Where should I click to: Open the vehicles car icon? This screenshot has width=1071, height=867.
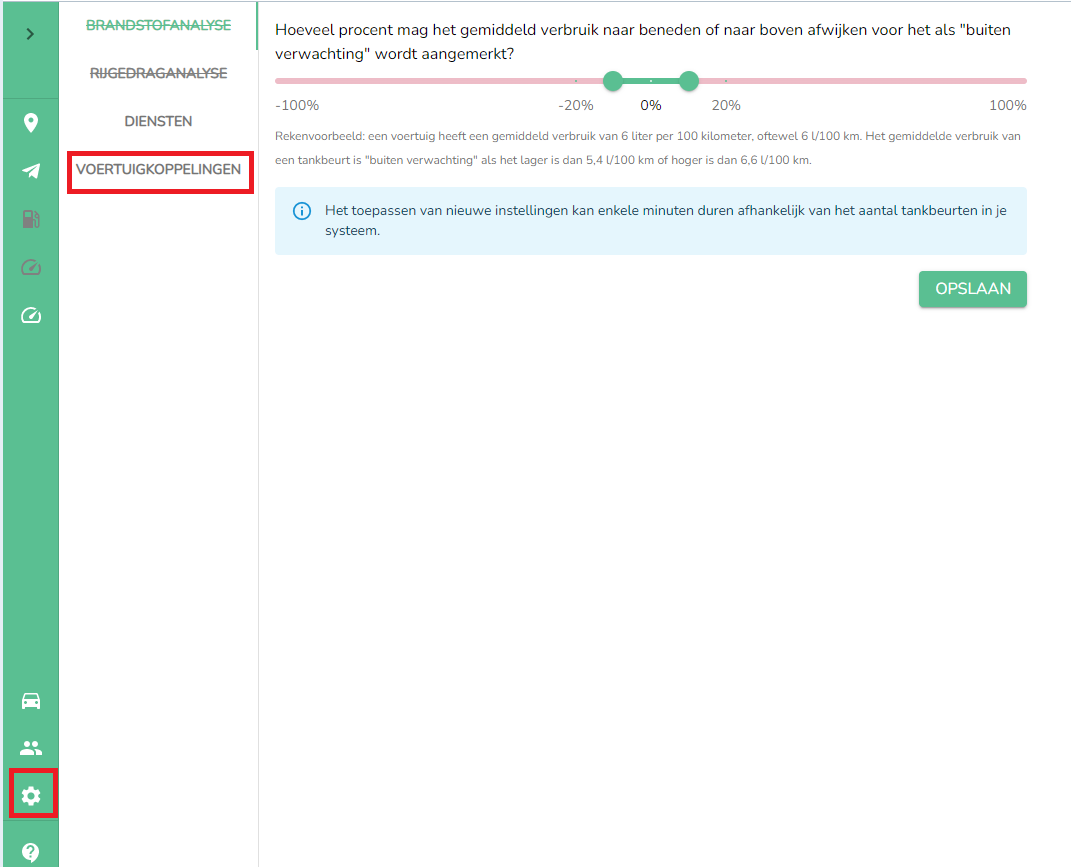[x=31, y=701]
